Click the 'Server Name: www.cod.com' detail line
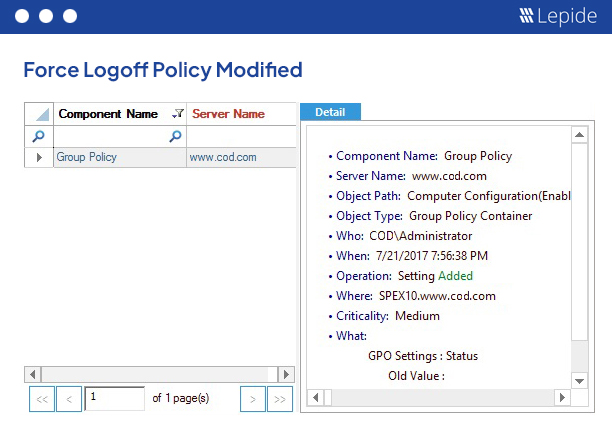The image size is (612, 430). 407,176
